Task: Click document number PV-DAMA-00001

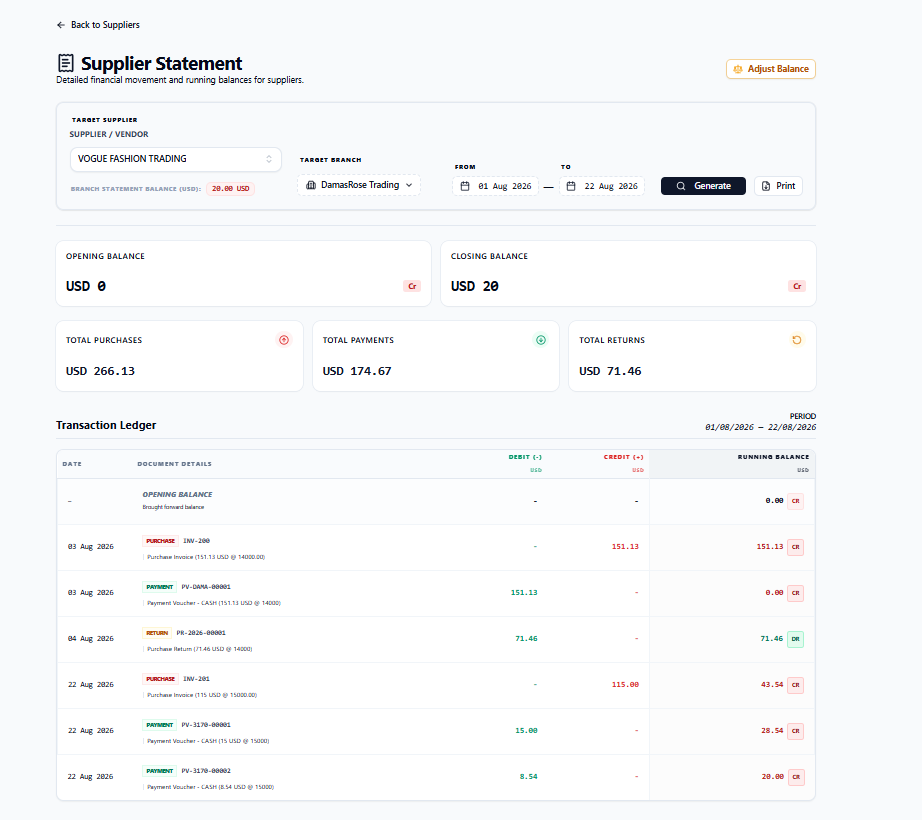Action: click(x=206, y=587)
